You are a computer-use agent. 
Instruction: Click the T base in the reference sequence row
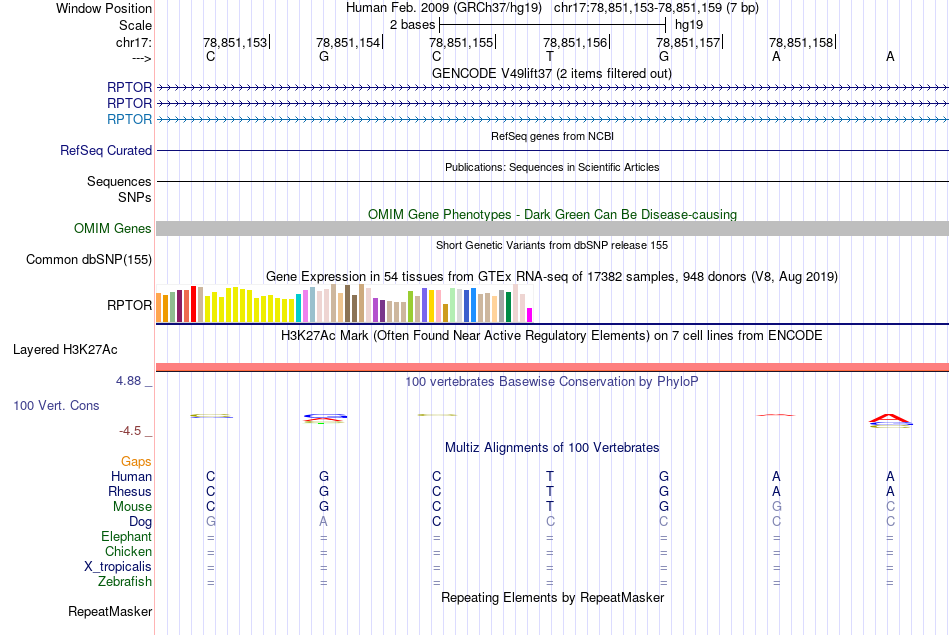click(x=550, y=56)
